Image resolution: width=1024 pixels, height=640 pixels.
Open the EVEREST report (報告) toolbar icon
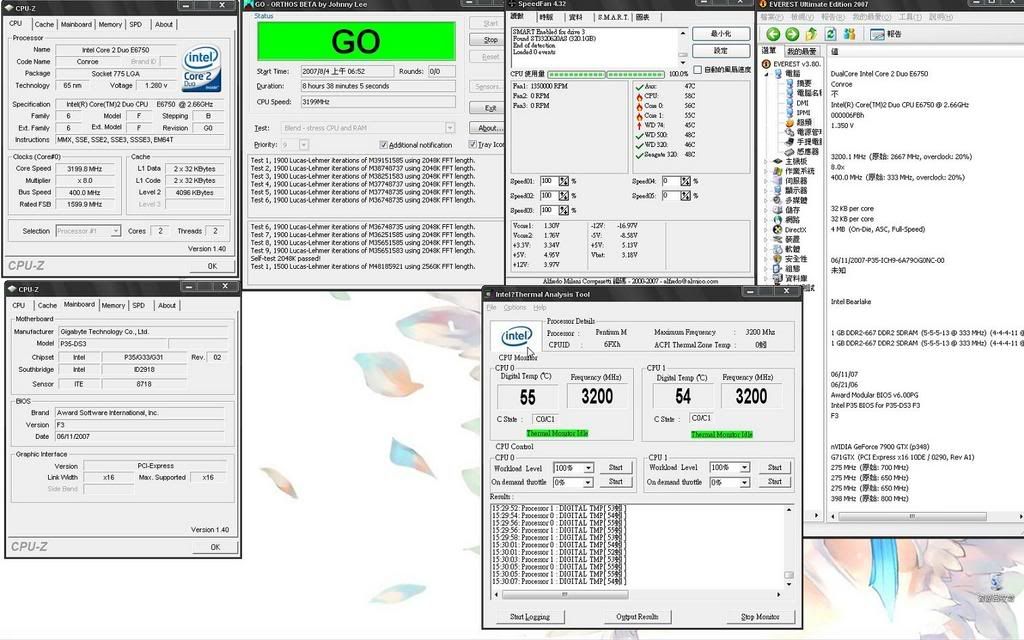click(x=885, y=34)
